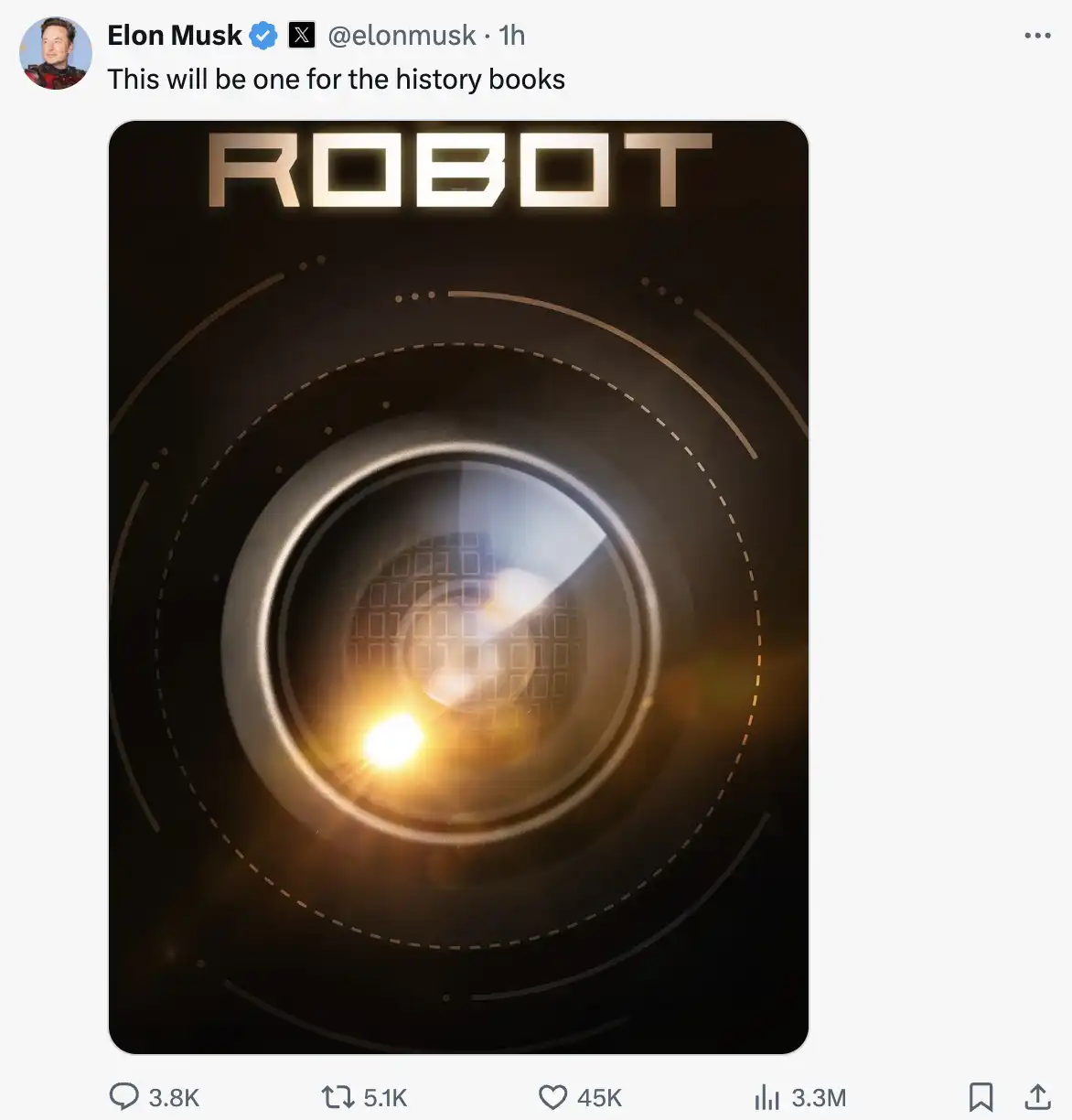The width and height of the screenshot is (1072, 1120).
Task: Click the 1h timestamp
Action: pyautogui.click(x=512, y=36)
